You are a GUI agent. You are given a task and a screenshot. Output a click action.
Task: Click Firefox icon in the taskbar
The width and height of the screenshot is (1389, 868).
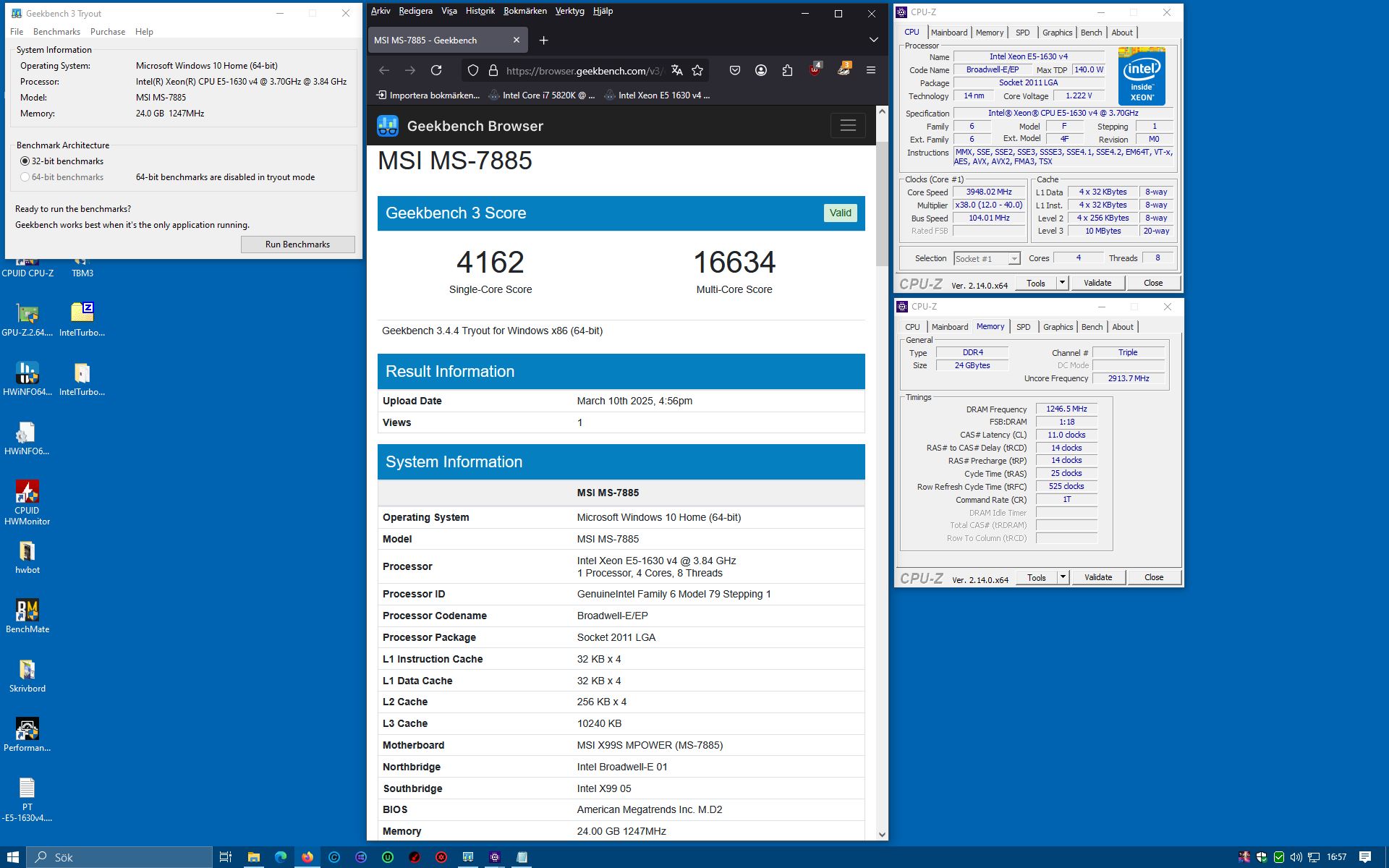point(307,857)
